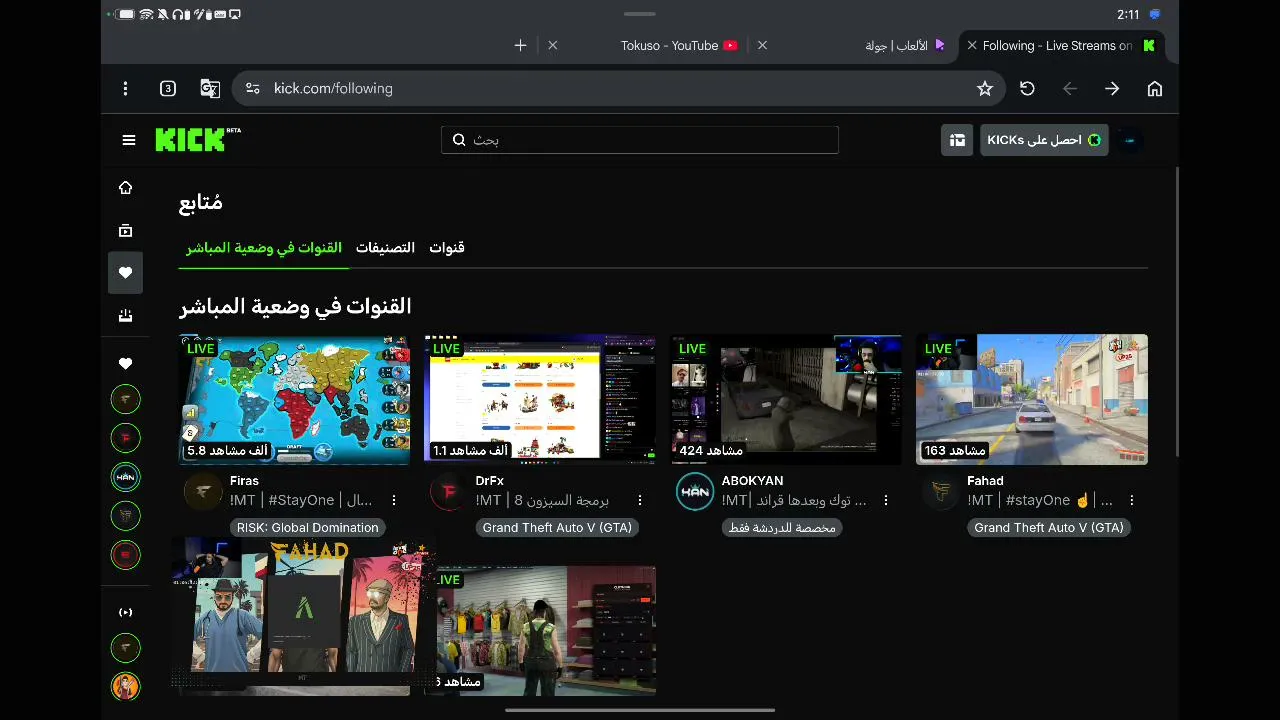Open the Chrome three-dot menu
The height and width of the screenshot is (720, 1280).
point(125,89)
